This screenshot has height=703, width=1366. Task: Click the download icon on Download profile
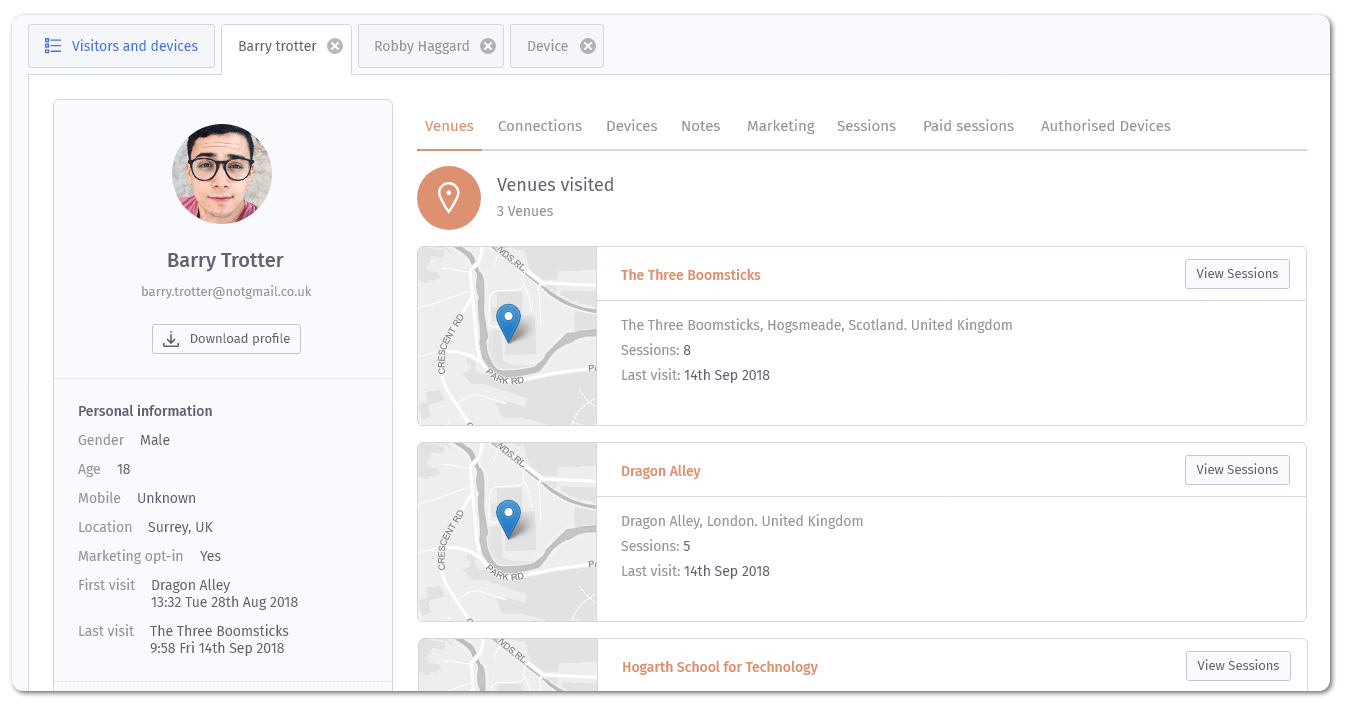(x=169, y=338)
